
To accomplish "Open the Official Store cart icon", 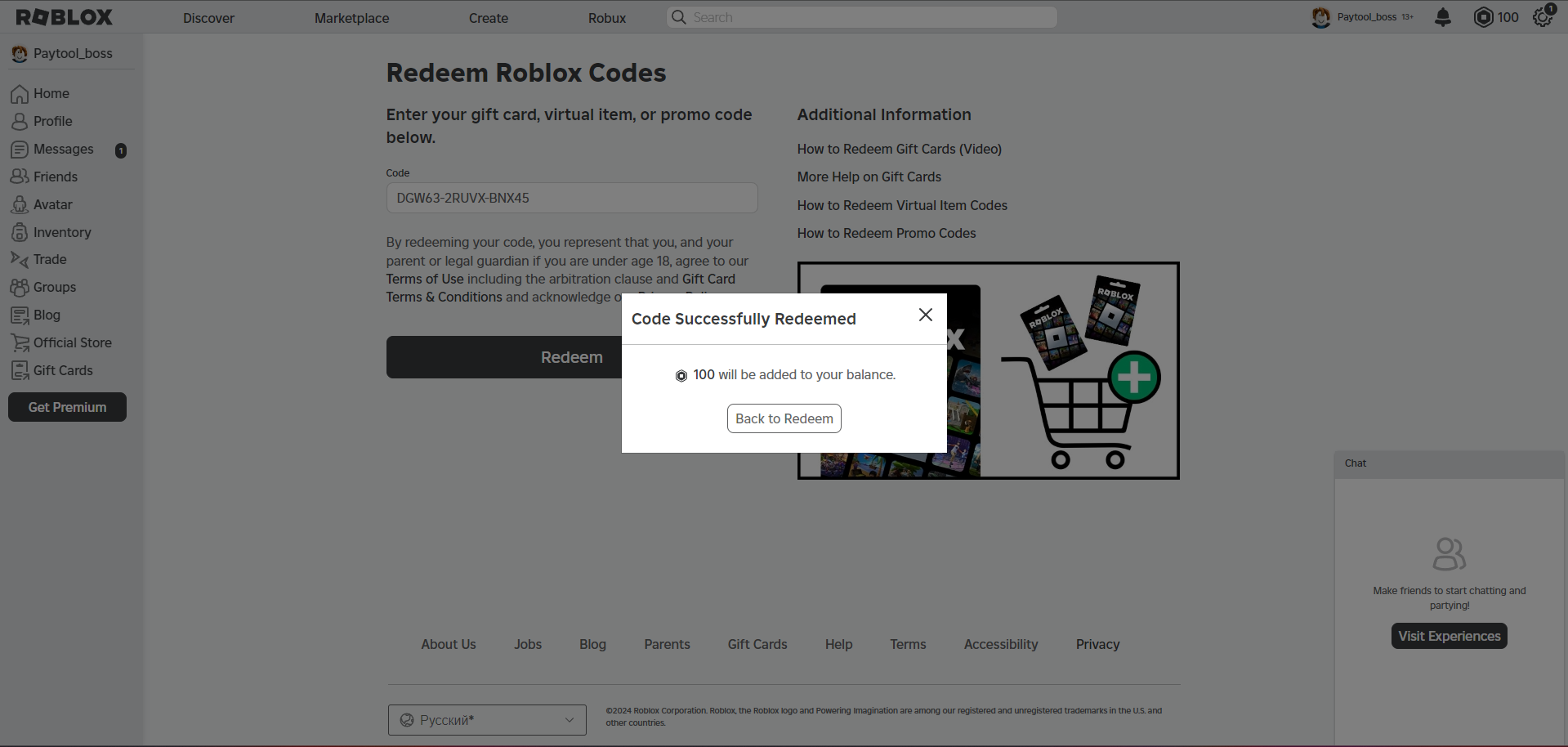I will pyautogui.click(x=20, y=342).
